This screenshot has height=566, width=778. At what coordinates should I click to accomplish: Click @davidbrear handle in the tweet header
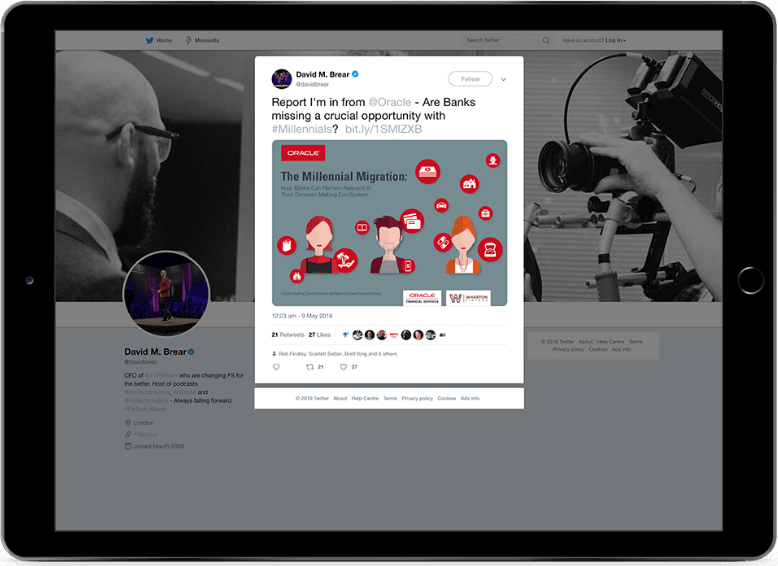tap(312, 84)
